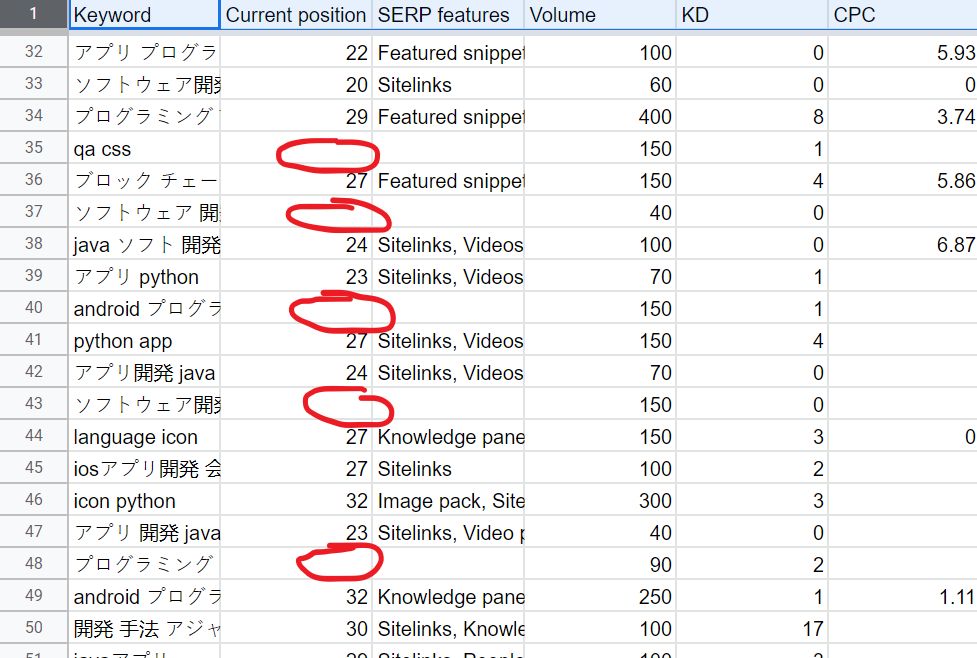Screen dimensions: 977x658
Task: Select row header 32
Action: (34, 52)
